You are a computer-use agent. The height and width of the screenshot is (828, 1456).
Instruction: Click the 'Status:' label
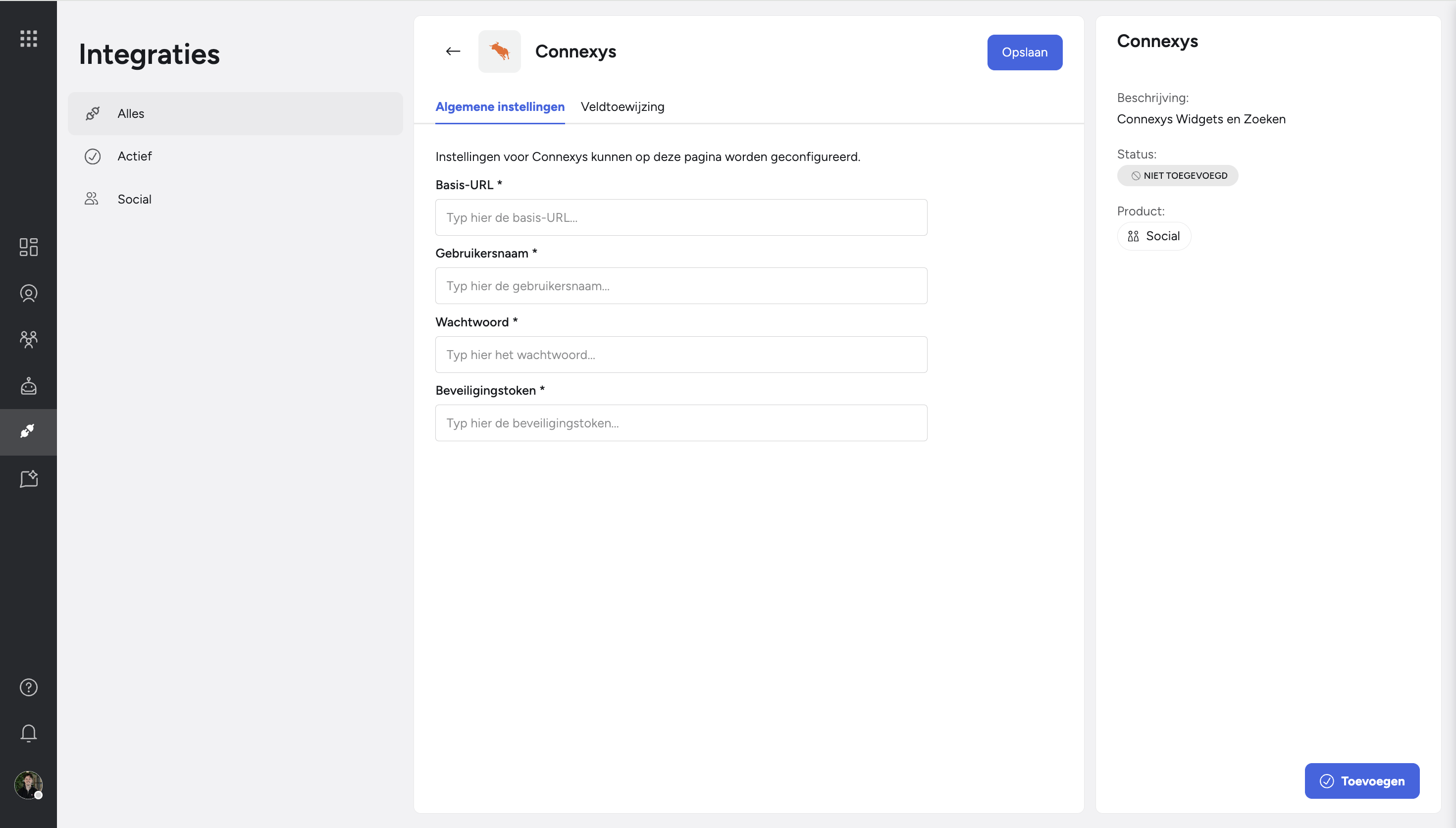1137,154
